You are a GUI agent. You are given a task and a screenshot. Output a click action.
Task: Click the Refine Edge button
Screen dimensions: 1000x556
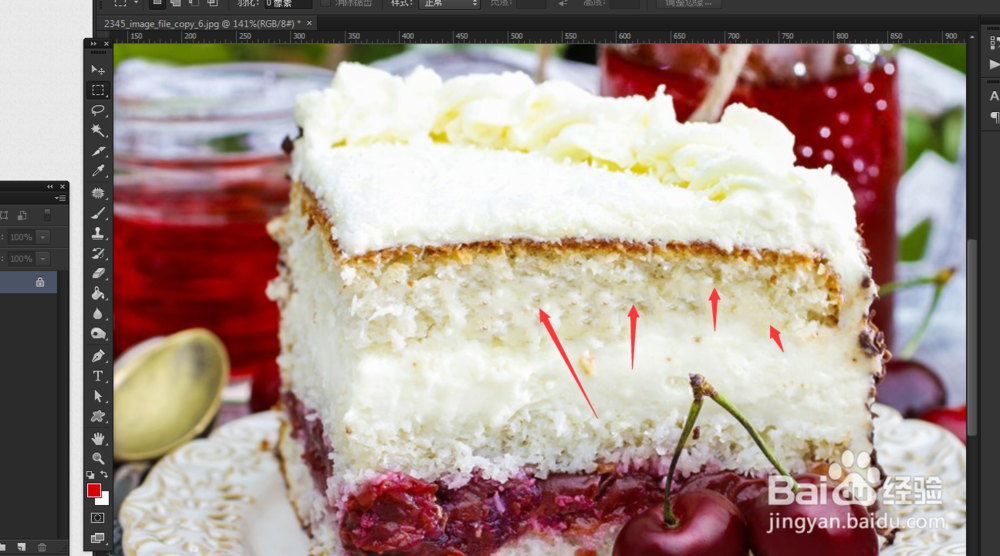coord(689,3)
